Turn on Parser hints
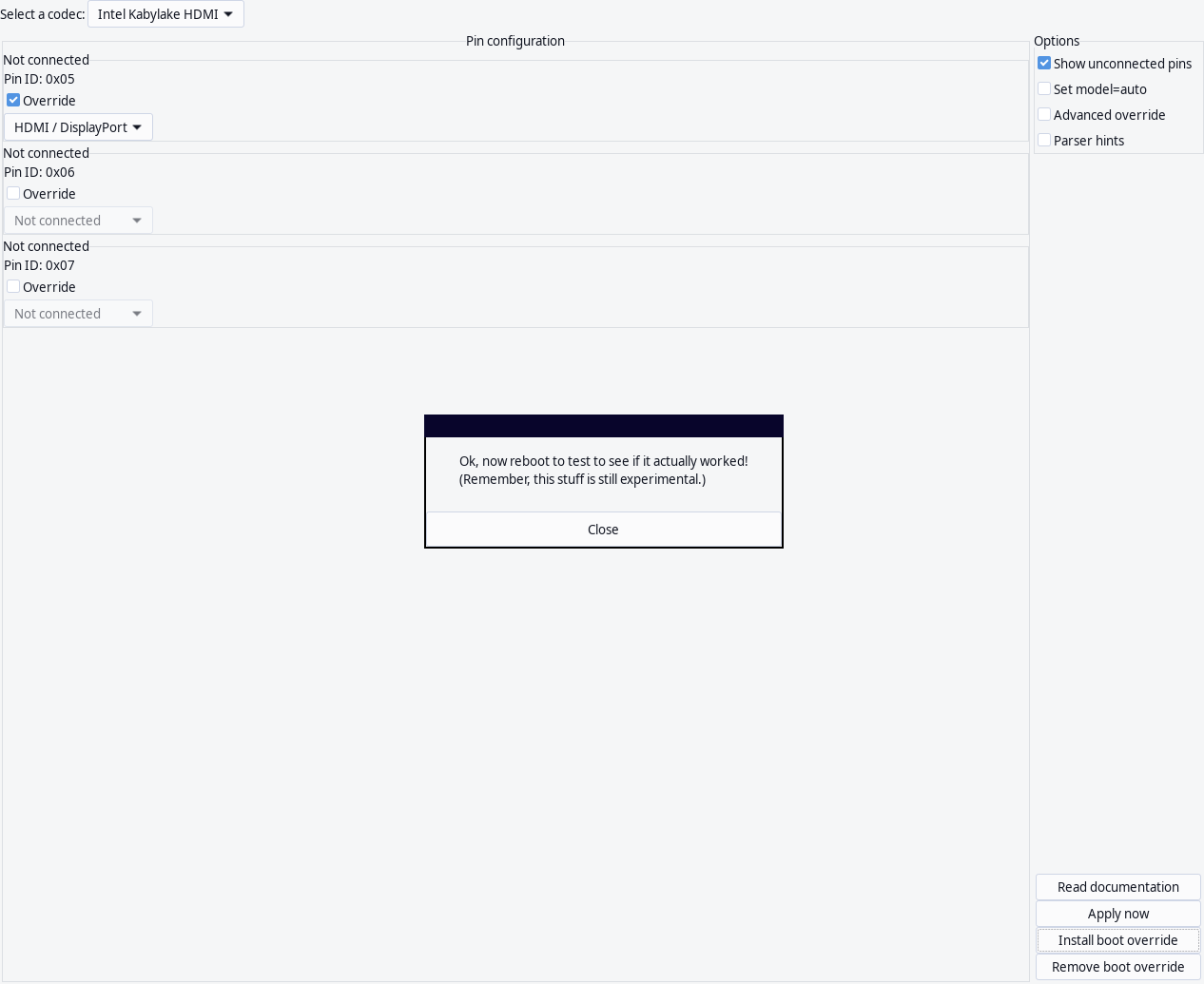 (1044, 141)
